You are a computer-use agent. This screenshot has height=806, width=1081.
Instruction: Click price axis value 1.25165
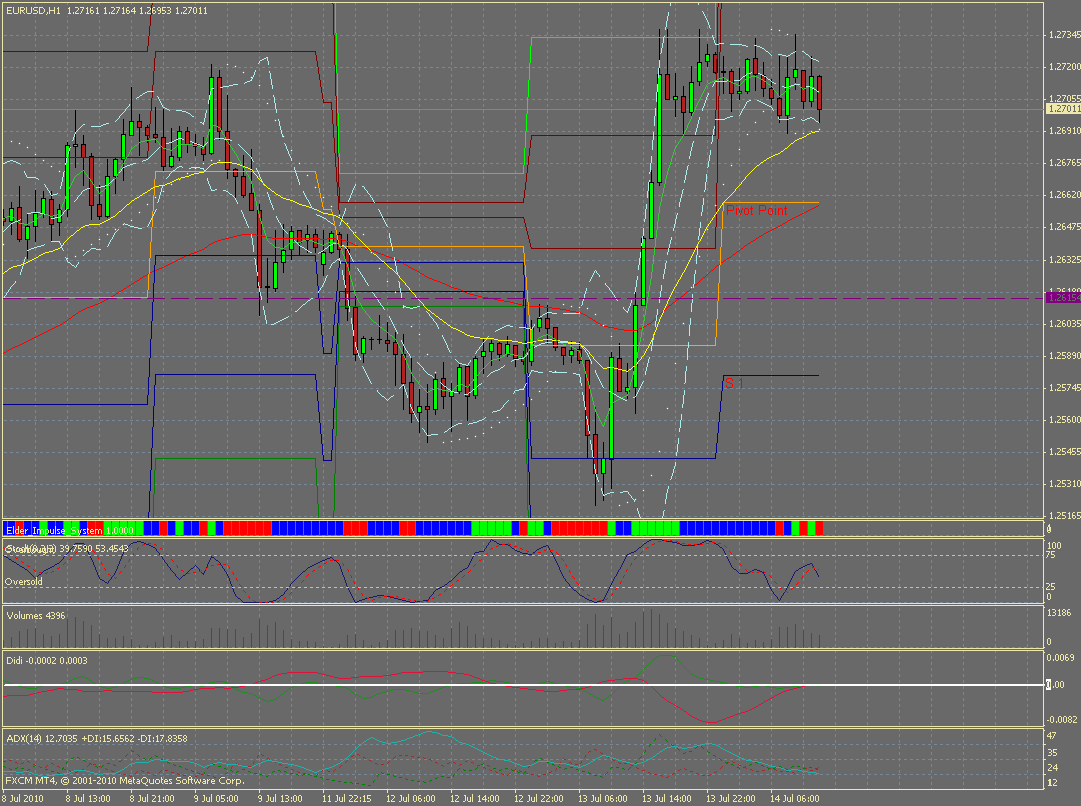(1064, 516)
